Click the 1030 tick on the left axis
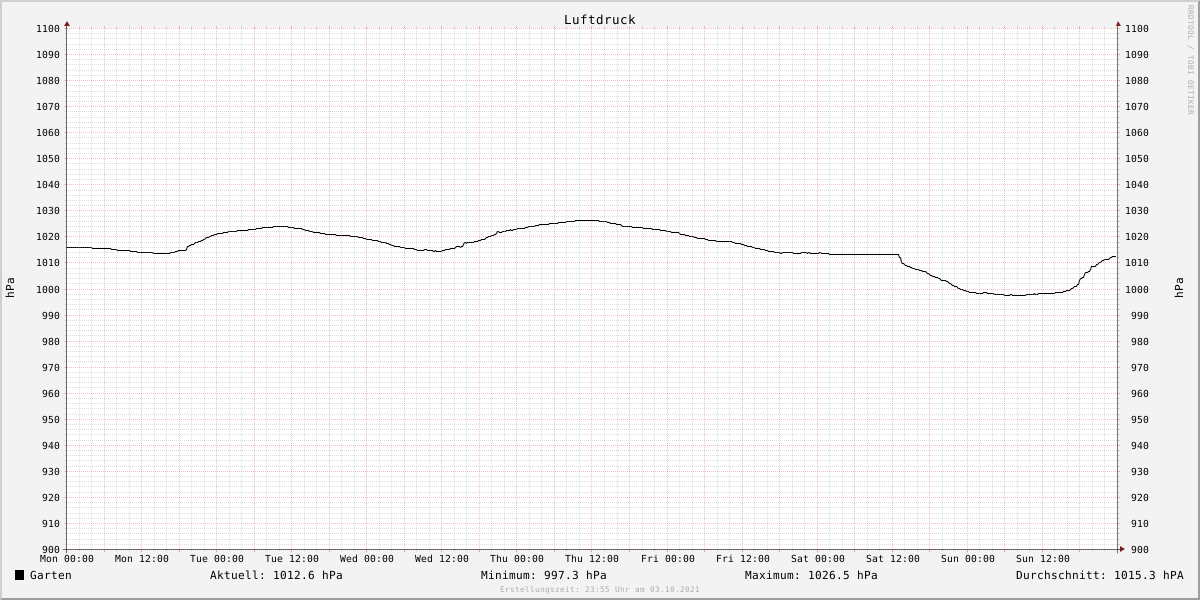The image size is (1200, 600). click(x=49, y=211)
